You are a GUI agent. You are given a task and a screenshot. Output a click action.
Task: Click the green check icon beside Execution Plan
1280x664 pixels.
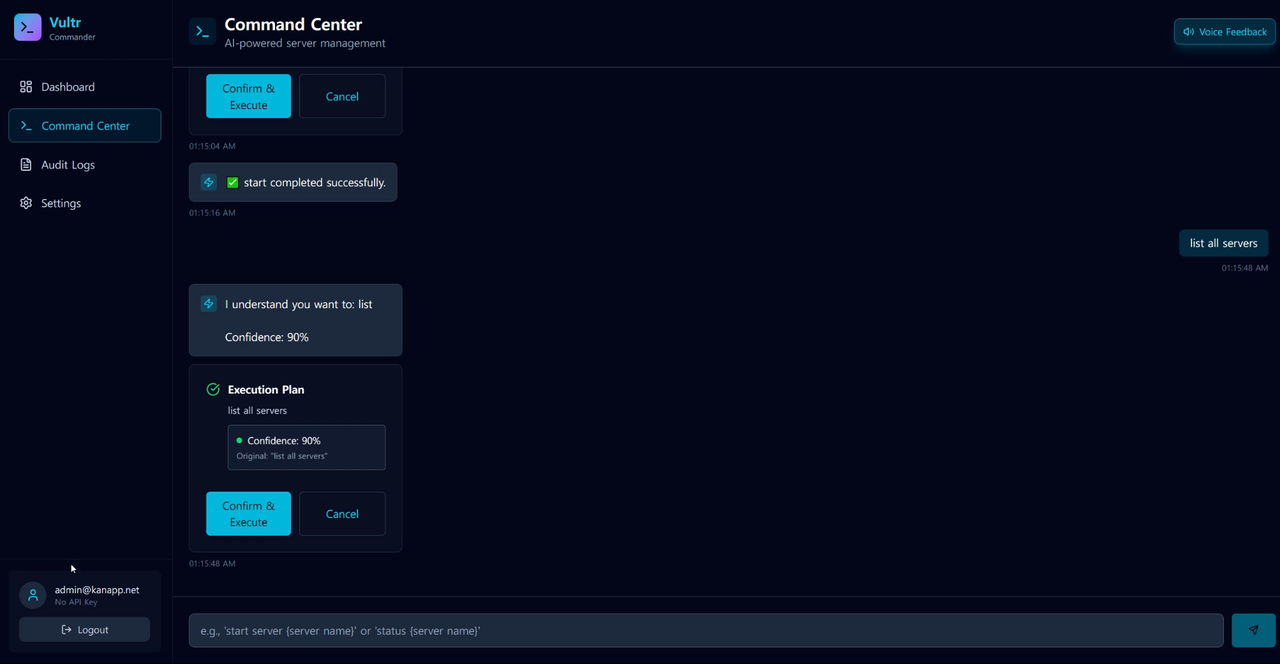click(x=213, y=390)
